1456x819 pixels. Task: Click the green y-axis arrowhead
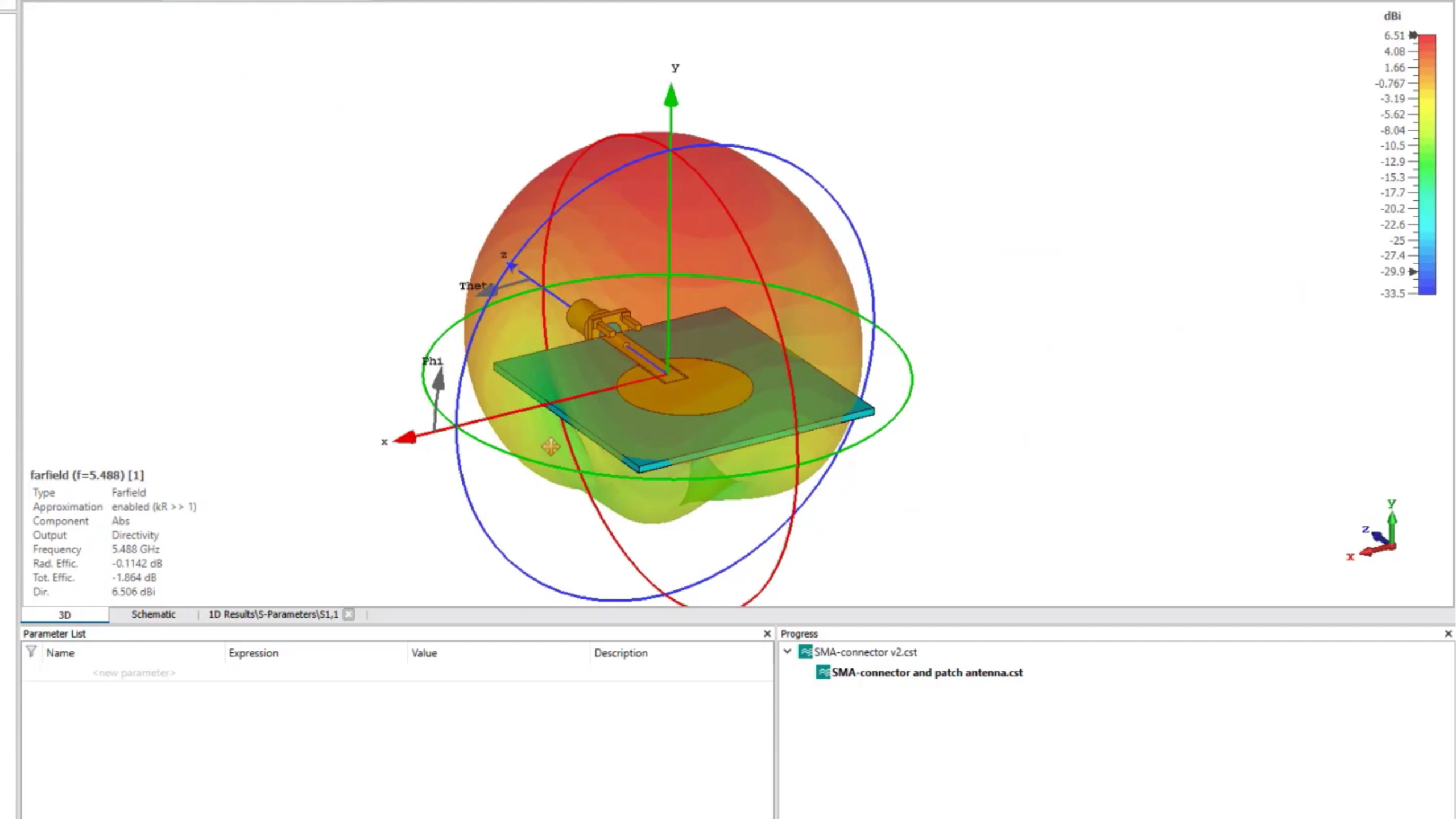tap(671, 95)
